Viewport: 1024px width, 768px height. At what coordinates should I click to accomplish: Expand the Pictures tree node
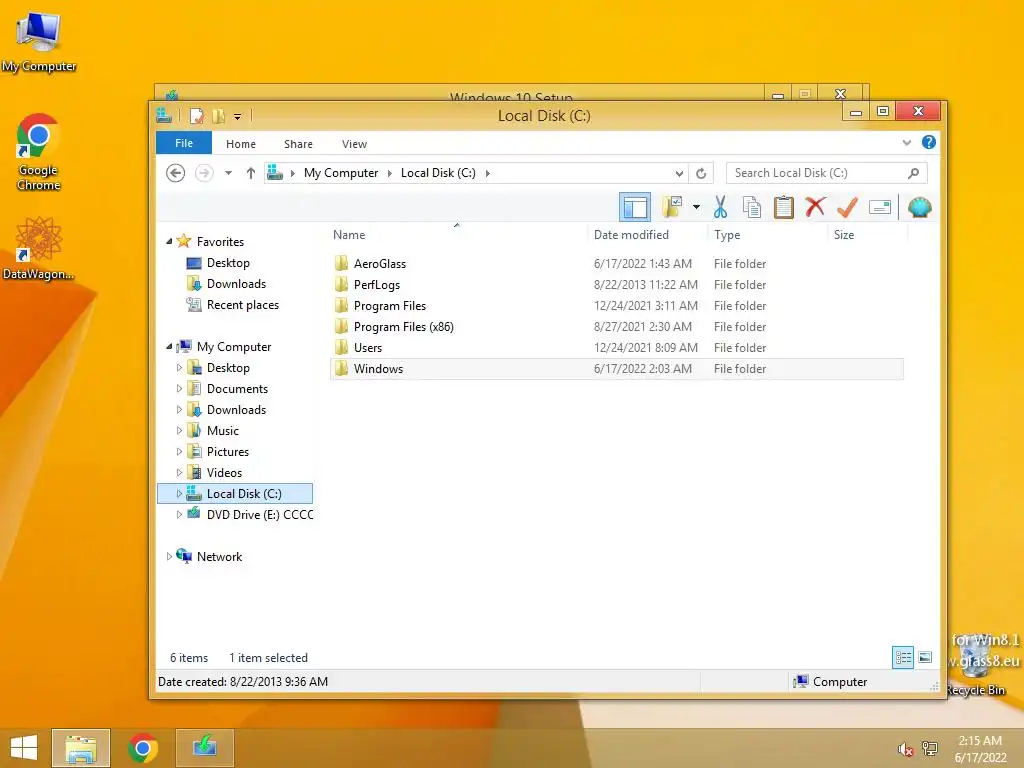(179, 451)
